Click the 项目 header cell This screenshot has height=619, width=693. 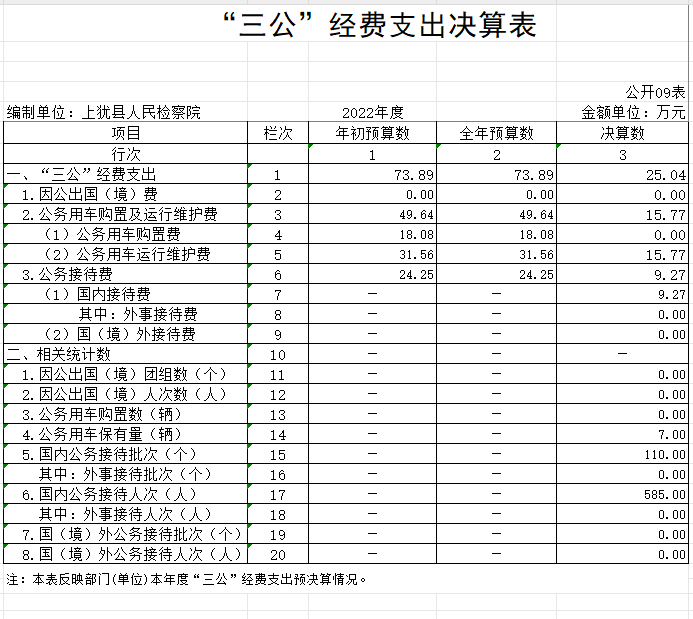(x=126, y=133)
